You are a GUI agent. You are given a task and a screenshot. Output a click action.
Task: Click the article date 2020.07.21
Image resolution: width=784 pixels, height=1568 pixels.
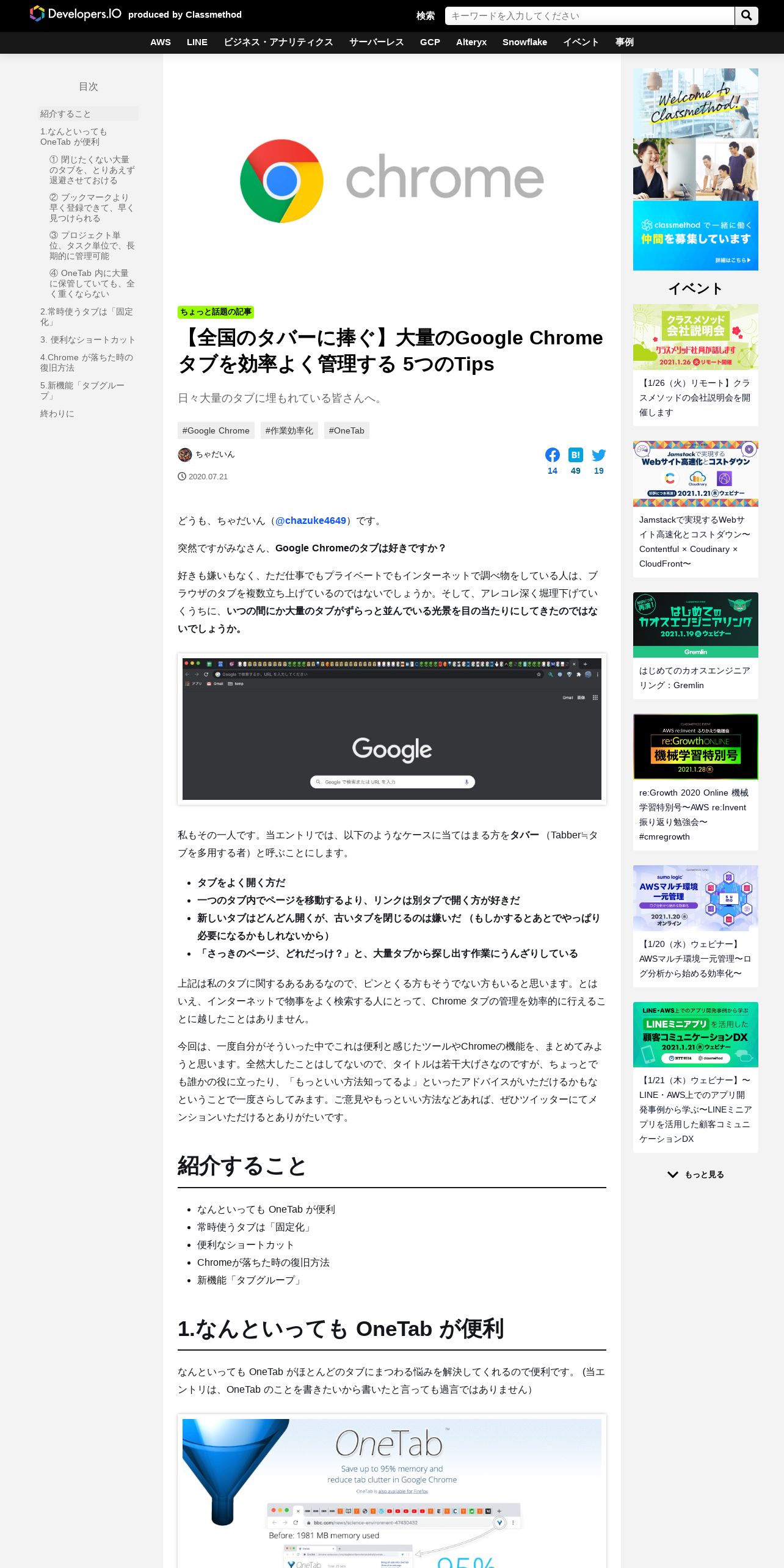click(208, 477)
